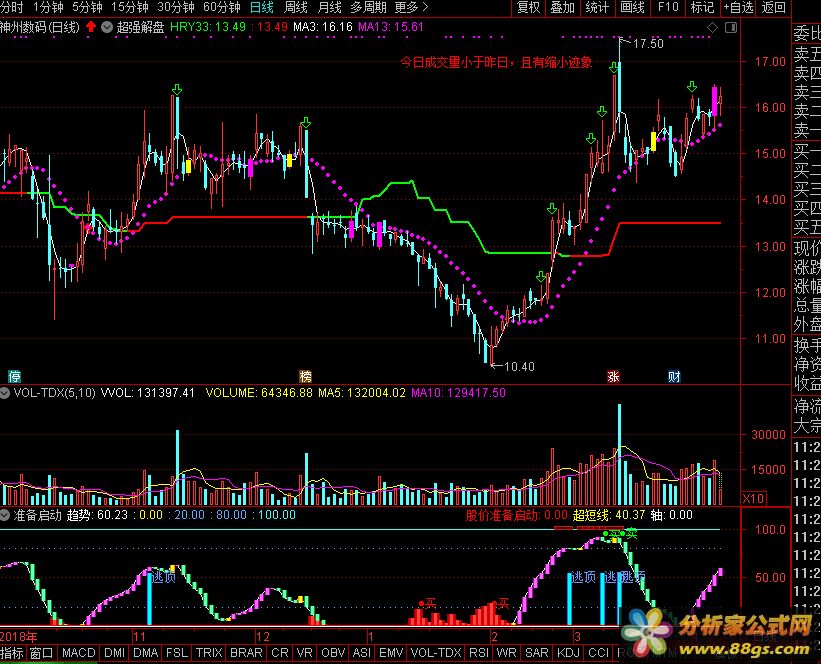Select the FSL indicator tab
The height and width of the screenshot is (664, 821).
177,653
